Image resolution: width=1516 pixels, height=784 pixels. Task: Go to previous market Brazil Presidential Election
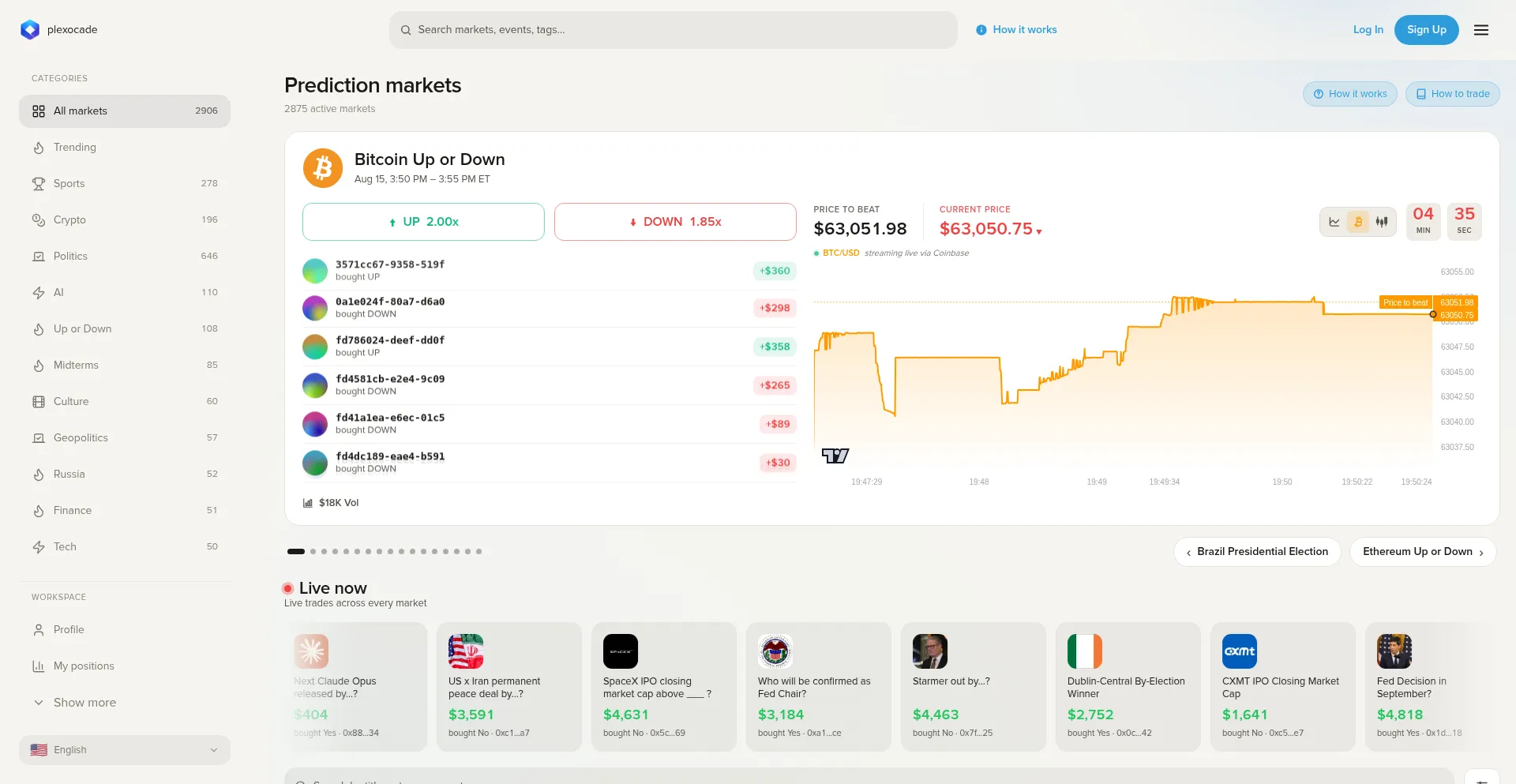[1257, 552]
